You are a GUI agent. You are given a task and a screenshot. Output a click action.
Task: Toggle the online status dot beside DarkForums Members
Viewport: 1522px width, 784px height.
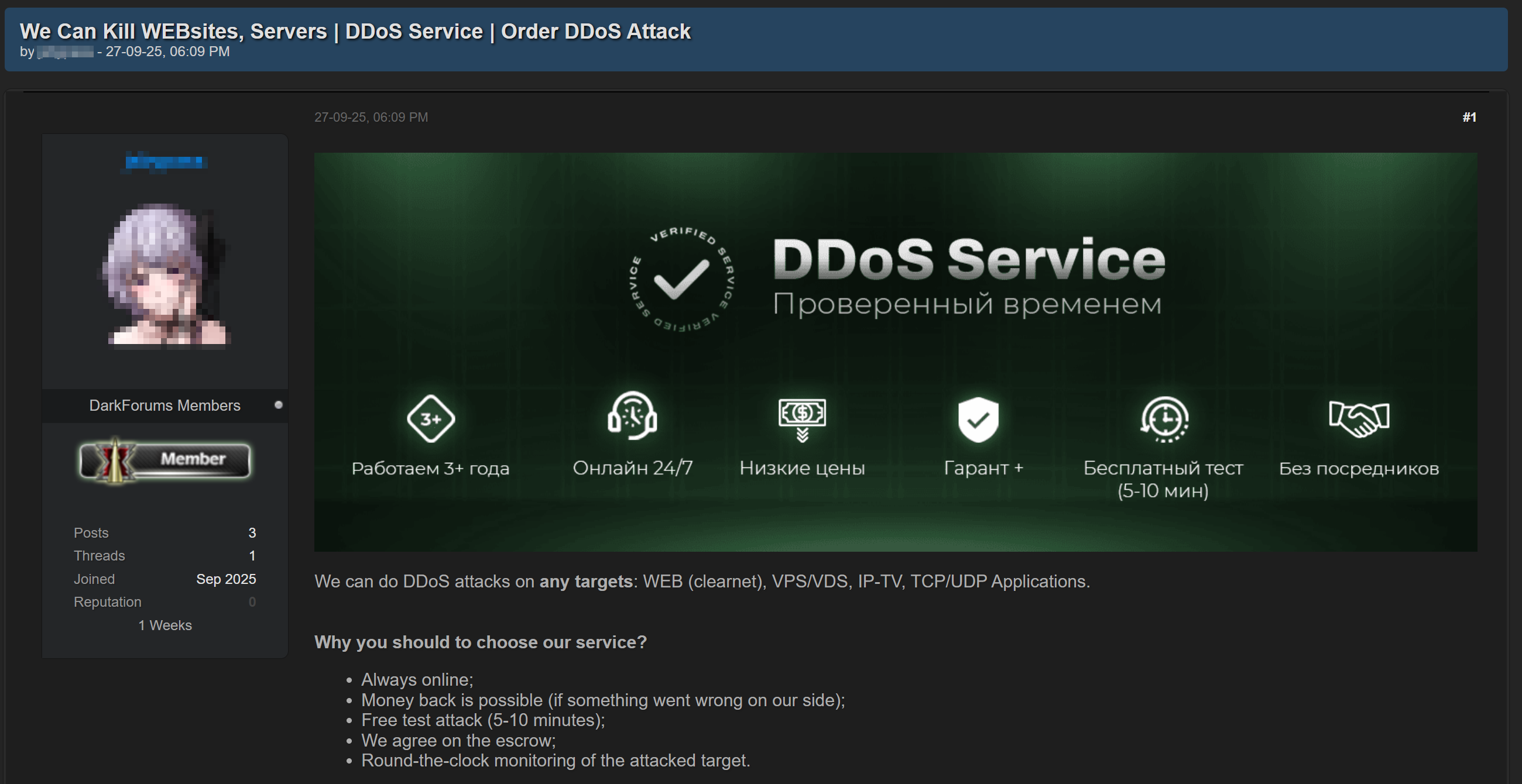click(x=277, y=405)
